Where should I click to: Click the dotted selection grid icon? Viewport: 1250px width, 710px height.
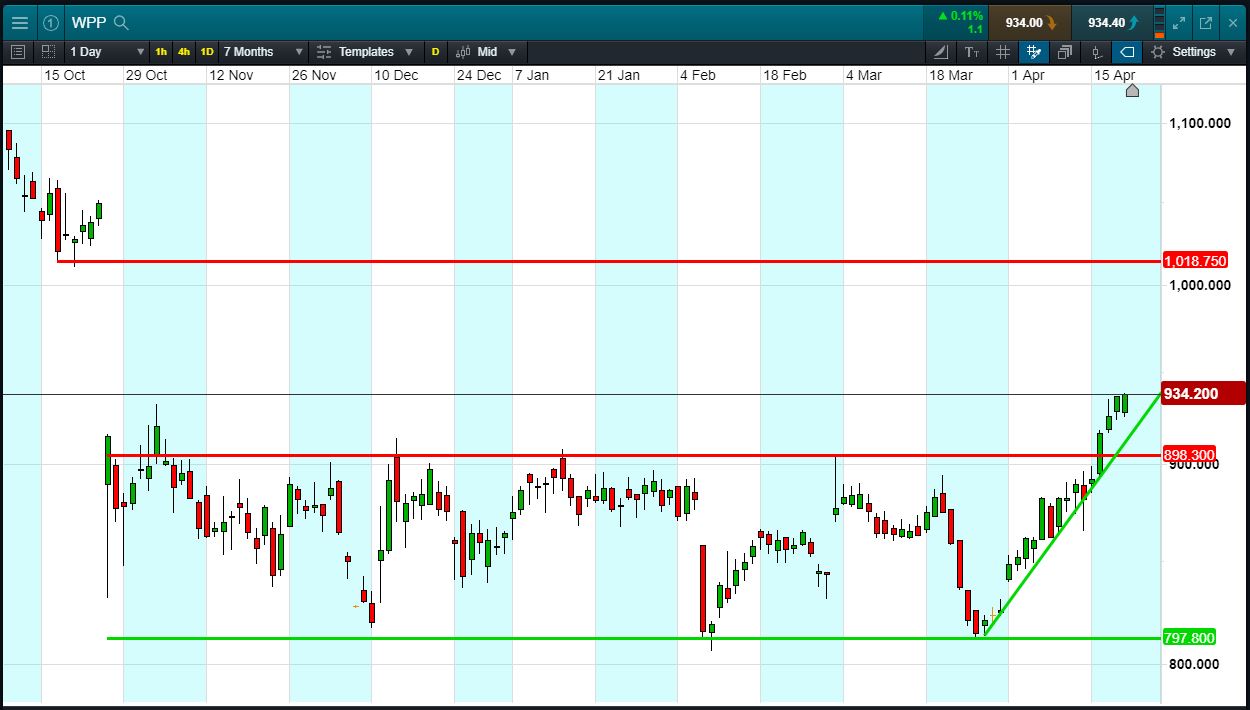[48, 52]
